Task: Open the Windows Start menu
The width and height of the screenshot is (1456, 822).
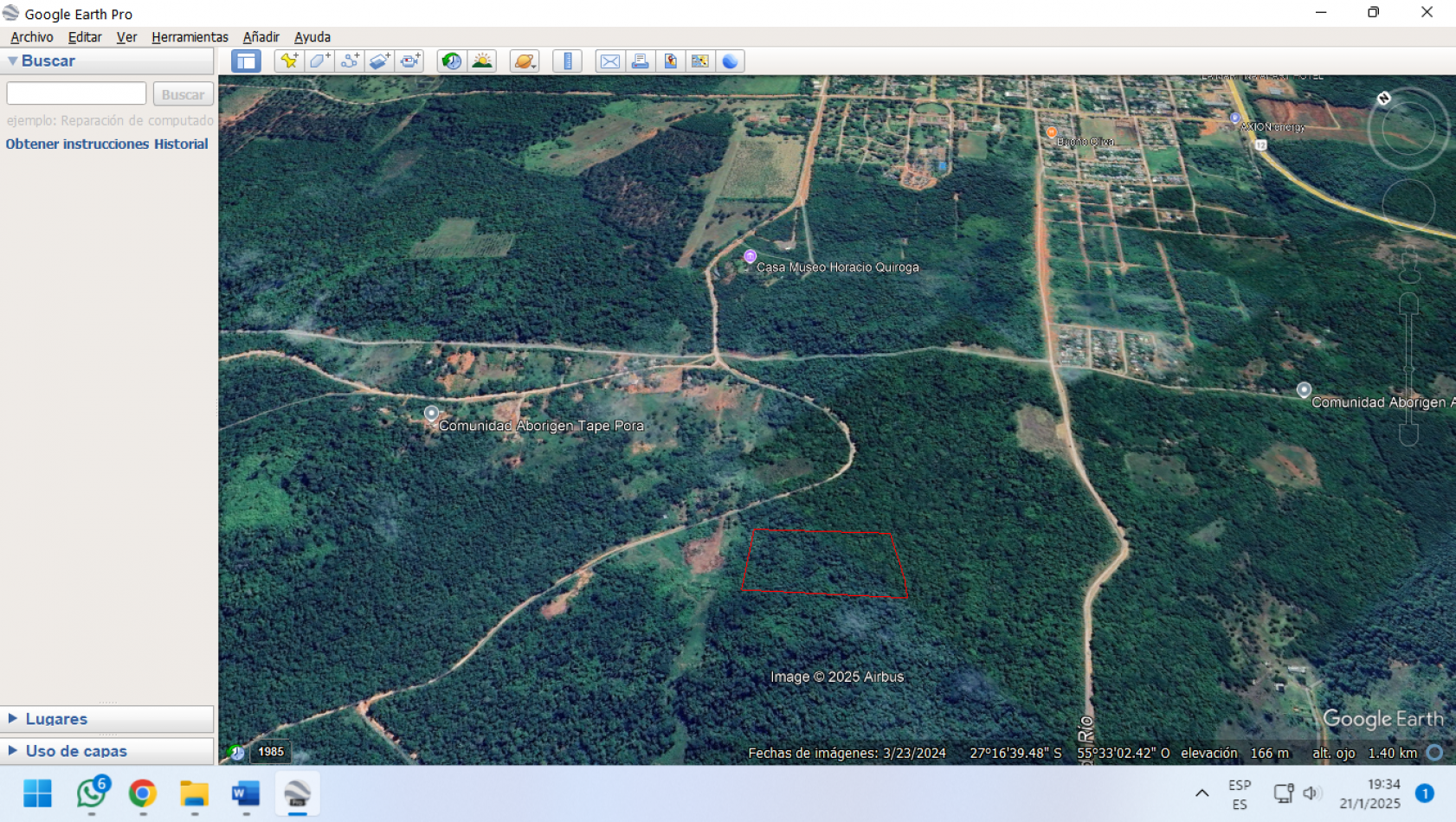Action: coord(37,793)
